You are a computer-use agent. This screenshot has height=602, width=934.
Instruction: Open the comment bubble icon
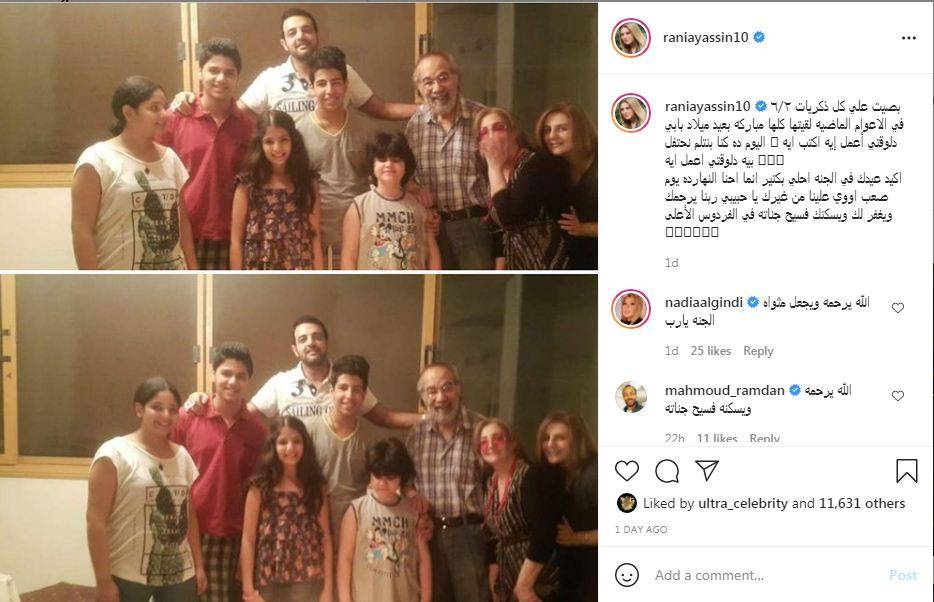pos(667,471)
